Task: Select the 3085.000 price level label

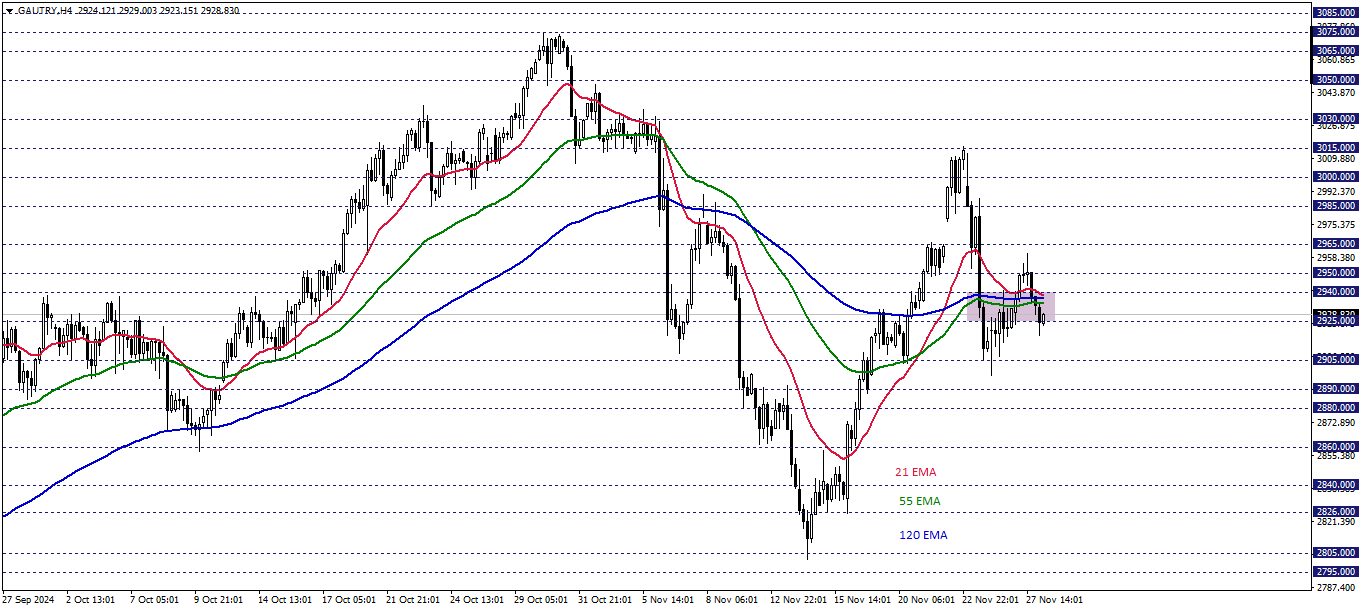Action: click(x=1335, y=12)
